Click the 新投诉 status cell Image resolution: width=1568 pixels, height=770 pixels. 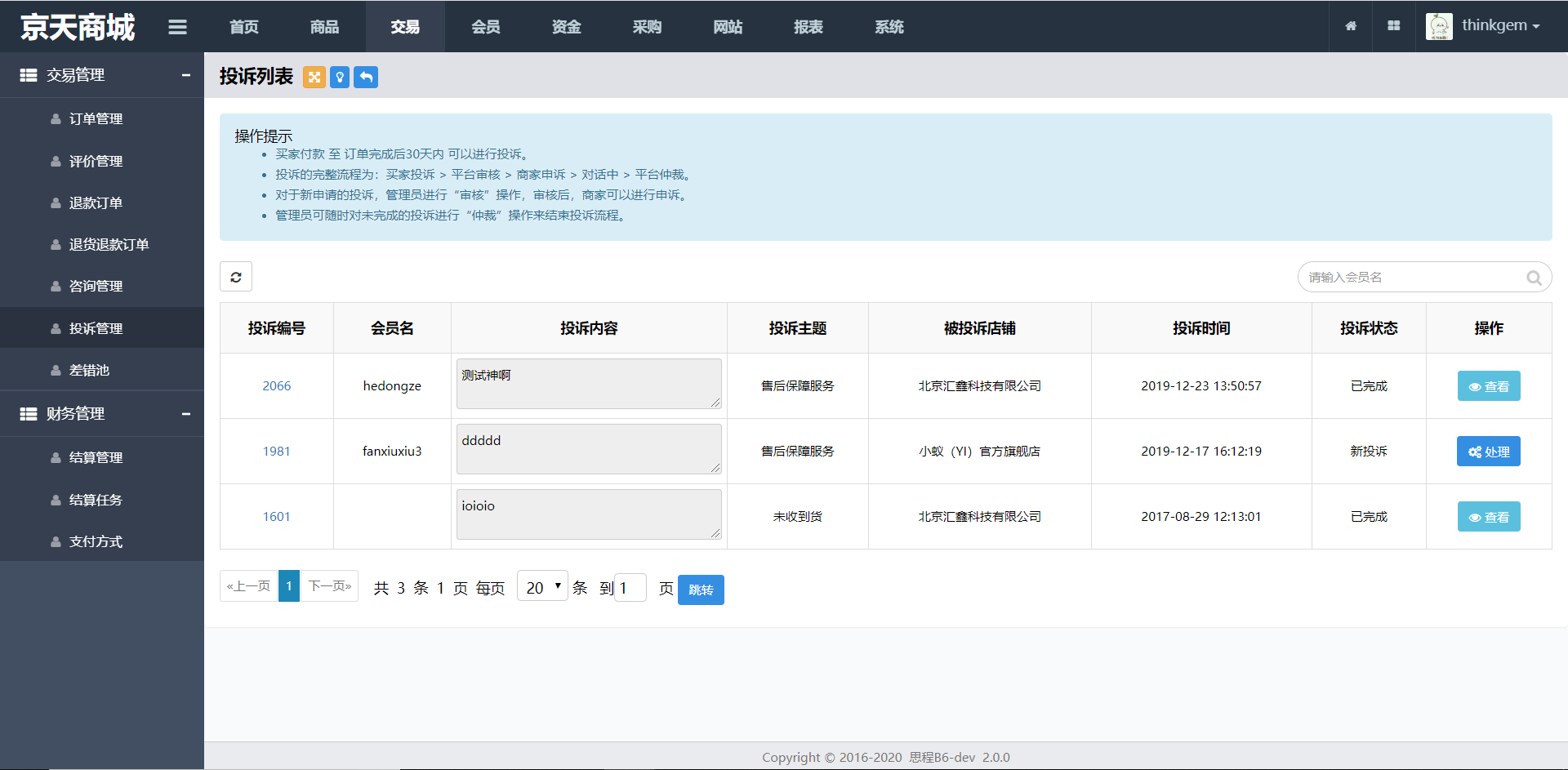1369,452
